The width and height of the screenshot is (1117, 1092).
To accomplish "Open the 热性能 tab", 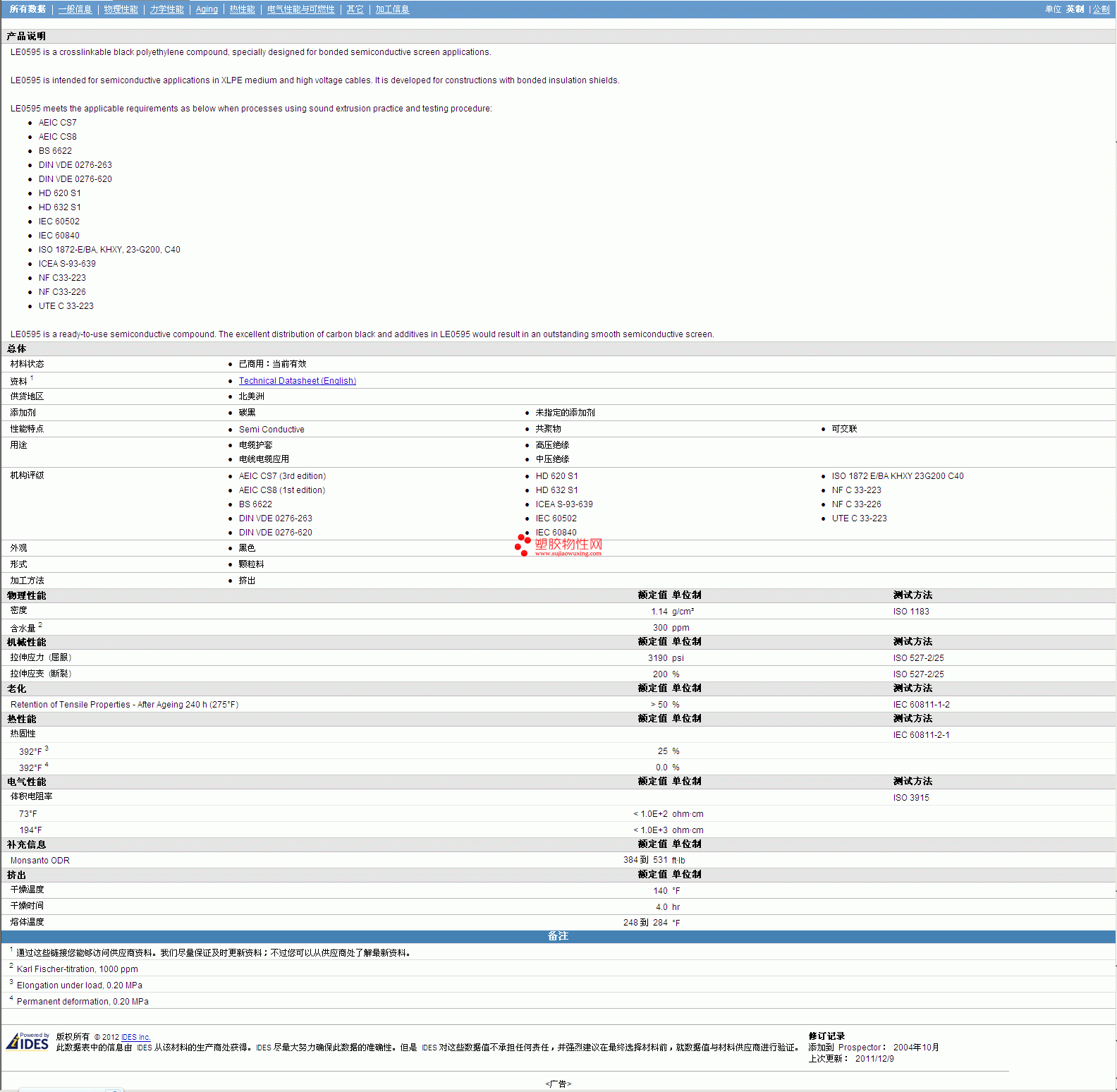I will click(242, 9).
